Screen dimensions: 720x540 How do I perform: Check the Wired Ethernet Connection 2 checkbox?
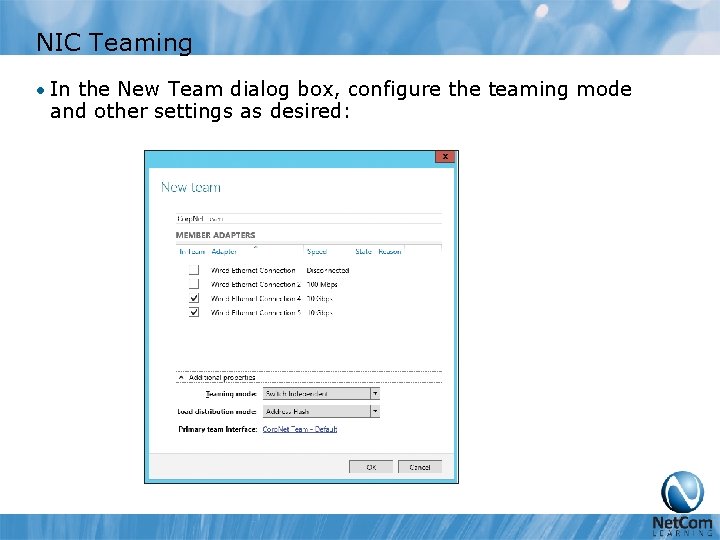(x=194, y=284)
